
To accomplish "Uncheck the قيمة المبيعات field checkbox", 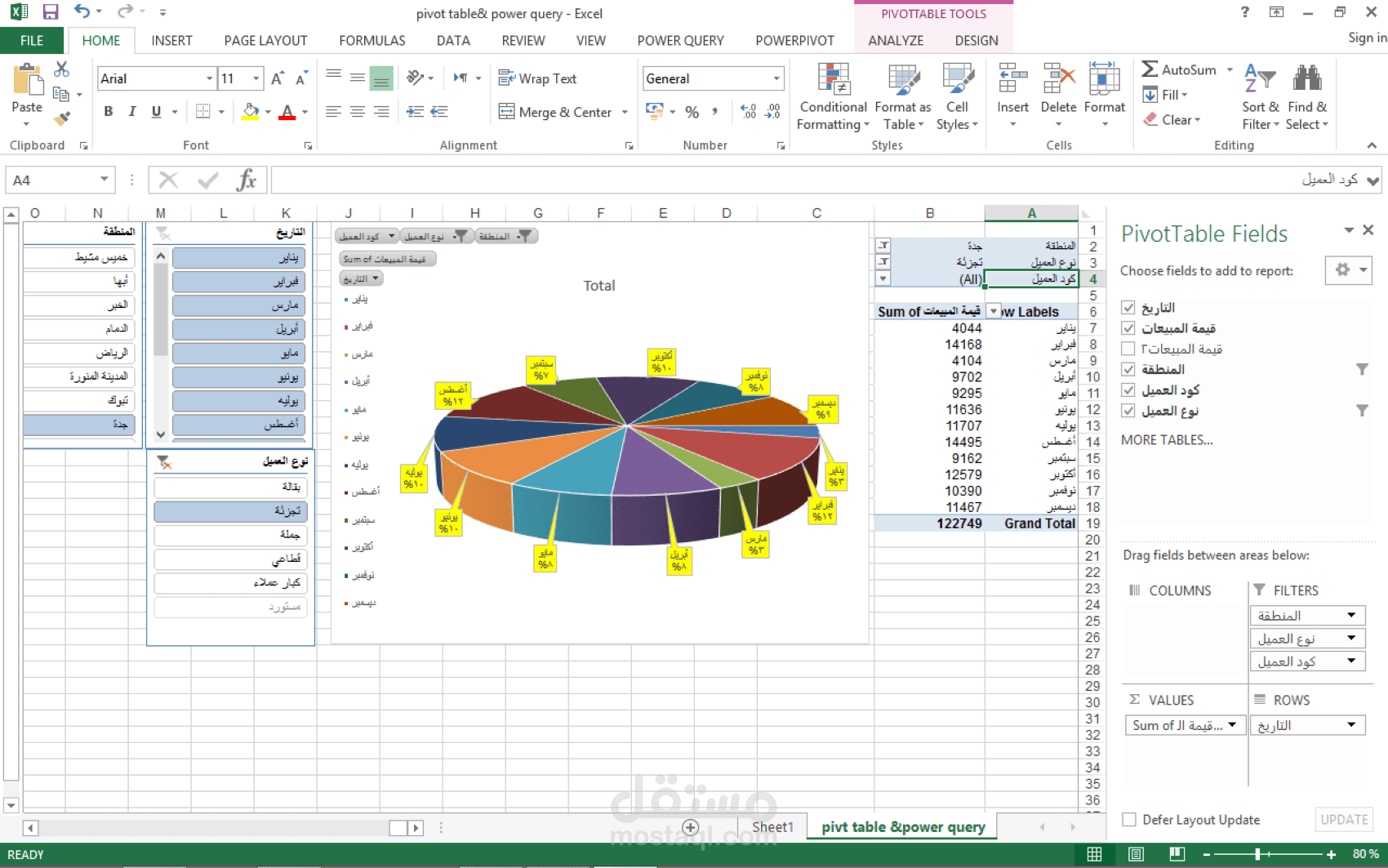I will click(x=1128, y=328).
